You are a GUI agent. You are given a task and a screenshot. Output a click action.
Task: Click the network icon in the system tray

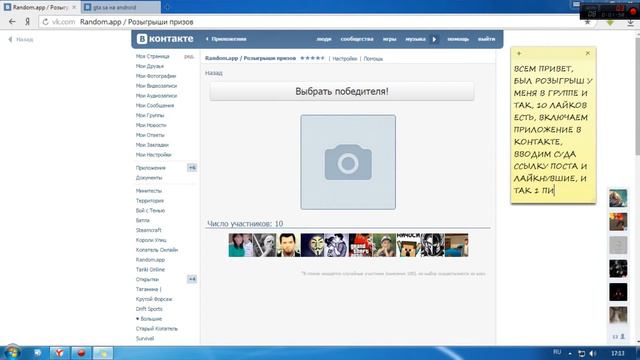coord(582,353)
